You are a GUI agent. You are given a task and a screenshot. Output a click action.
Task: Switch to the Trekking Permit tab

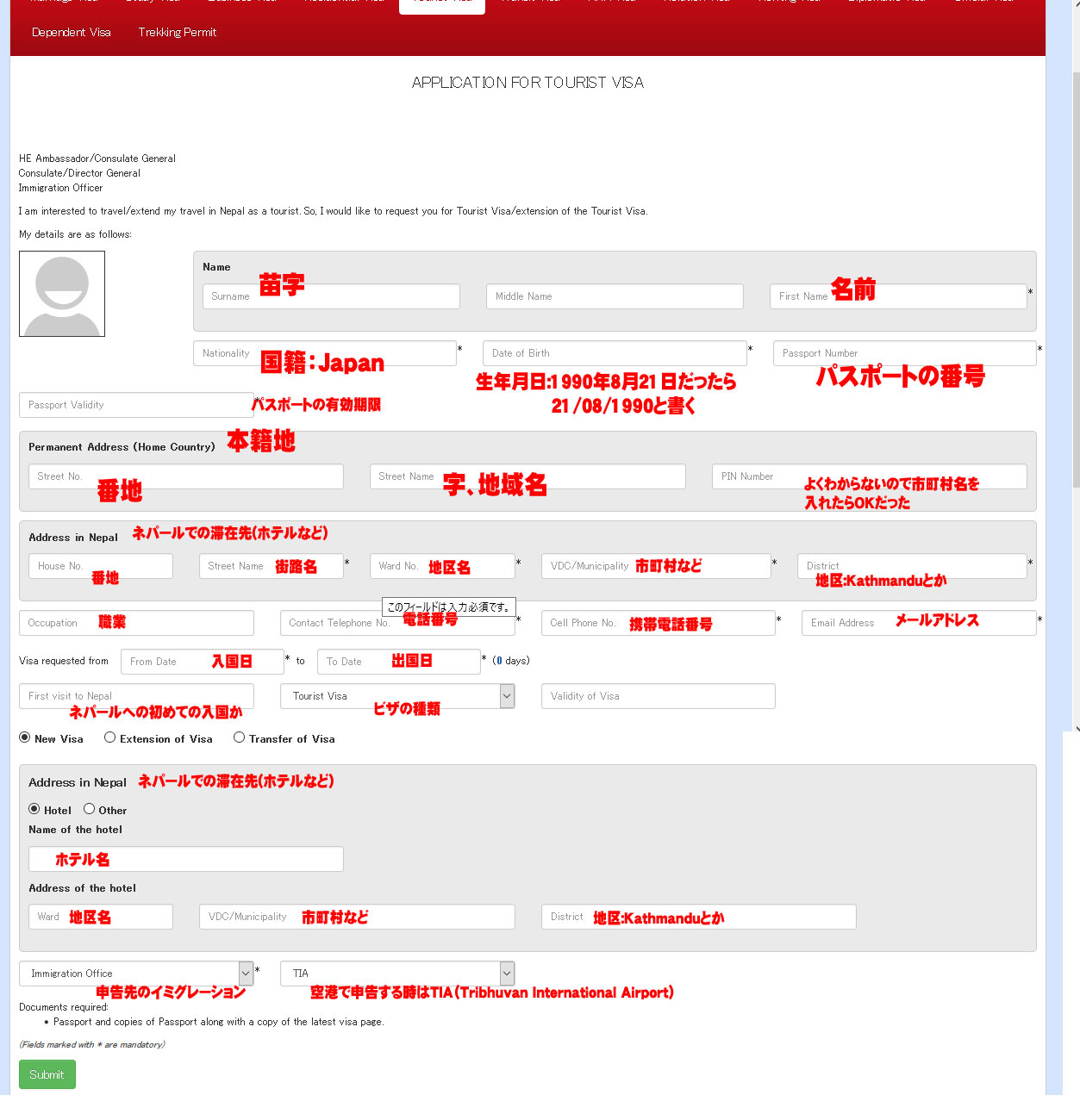[x=178, y=33]
